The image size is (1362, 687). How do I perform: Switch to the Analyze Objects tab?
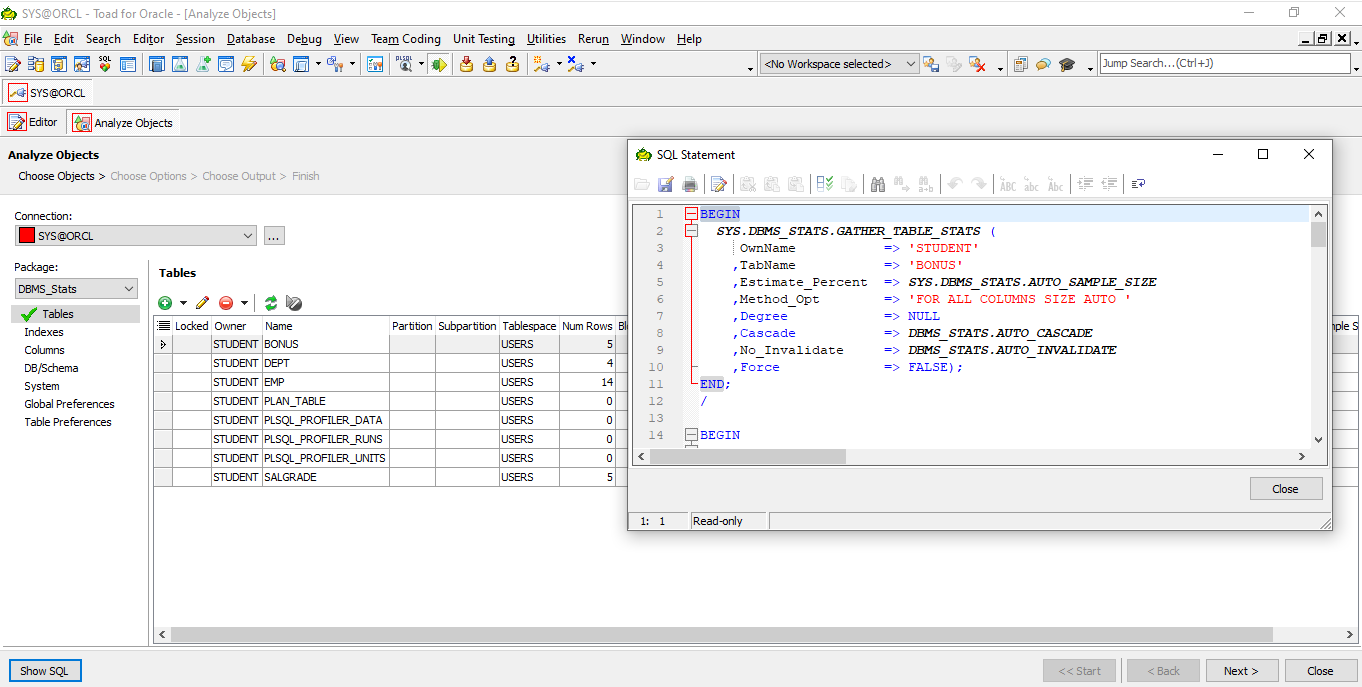(x=123, y=122)
